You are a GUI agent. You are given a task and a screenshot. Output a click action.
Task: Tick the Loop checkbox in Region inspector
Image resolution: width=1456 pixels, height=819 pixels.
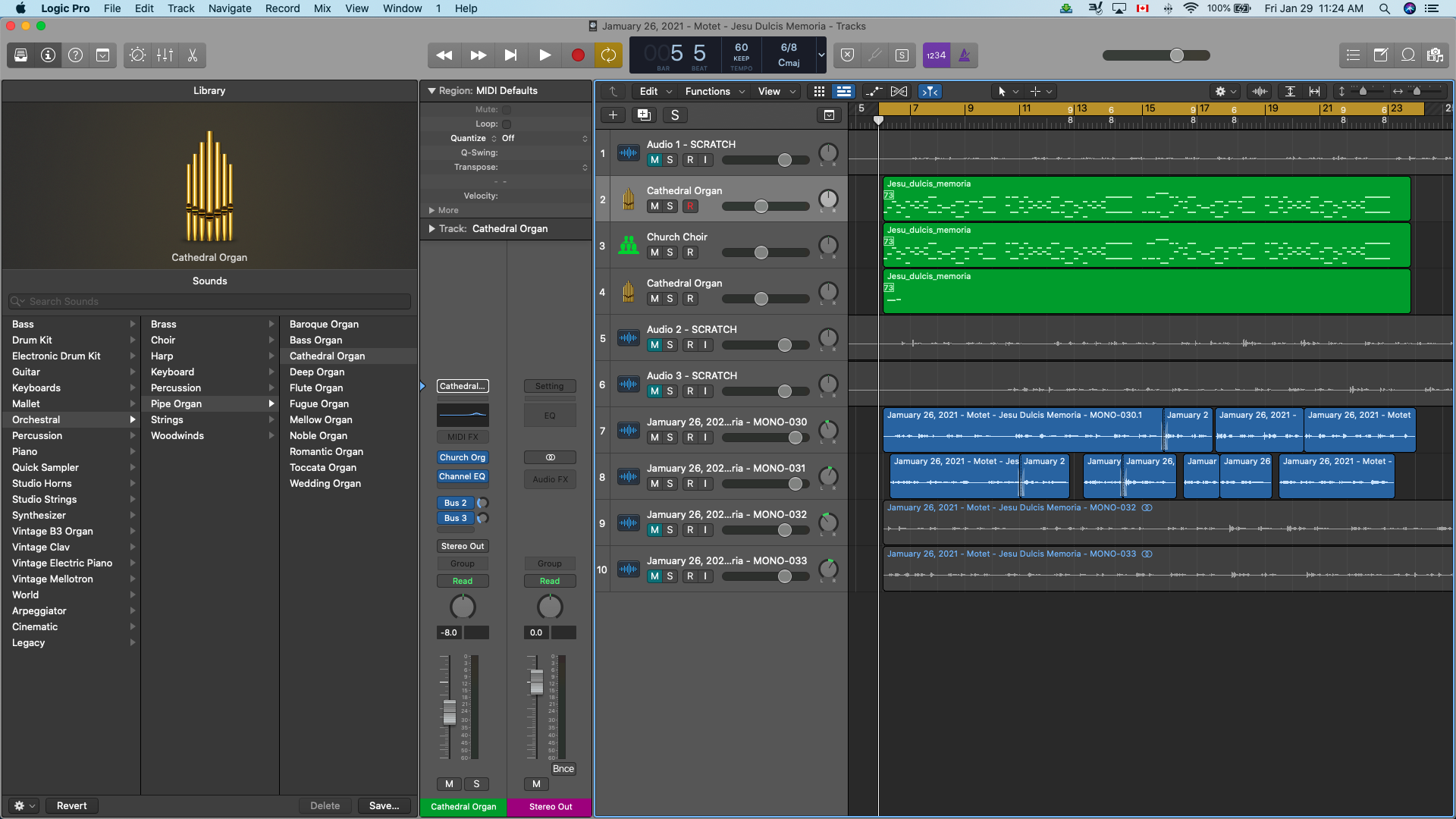click(x=507, y=124)
